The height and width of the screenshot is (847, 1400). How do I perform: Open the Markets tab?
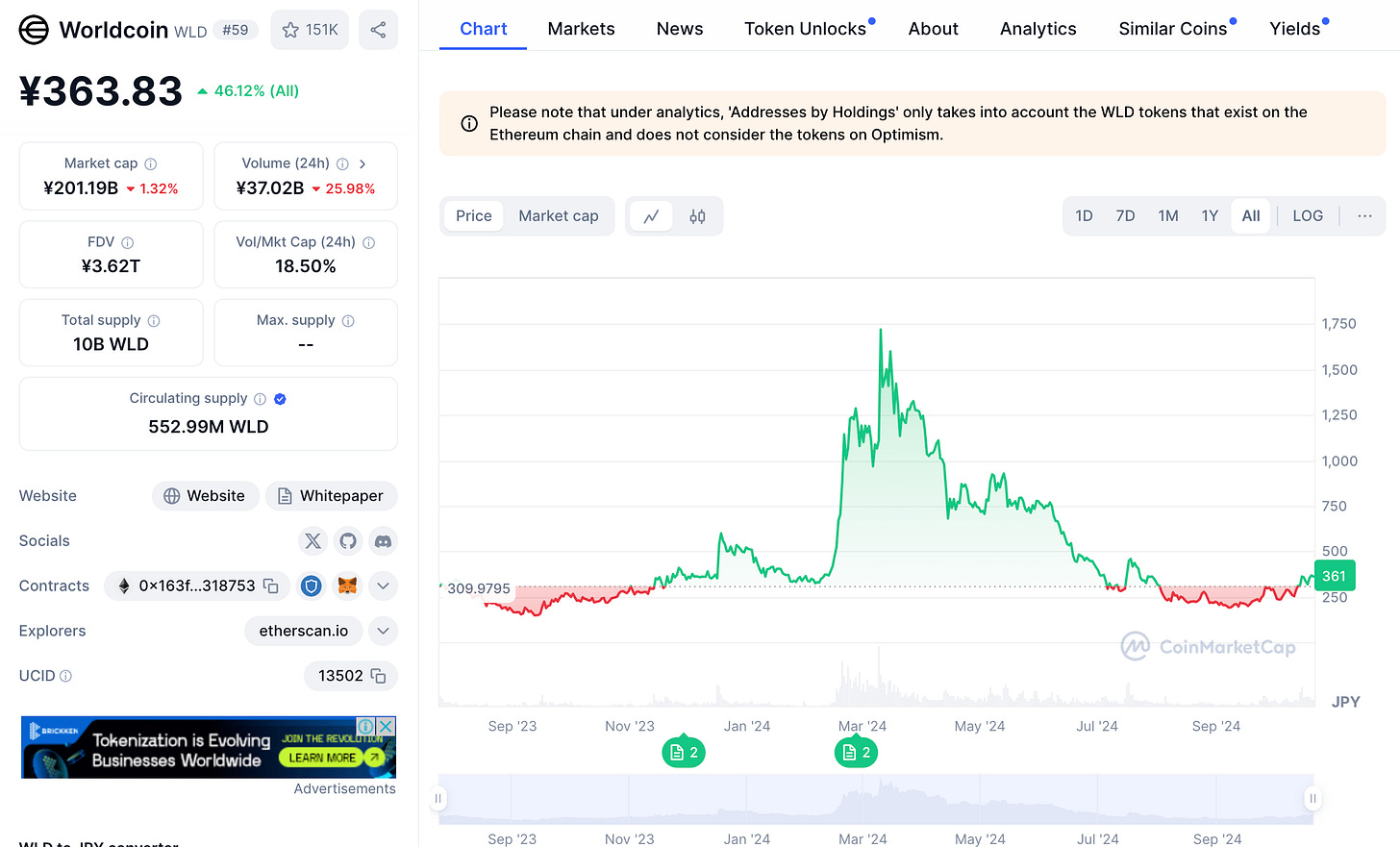coord(582,29)
